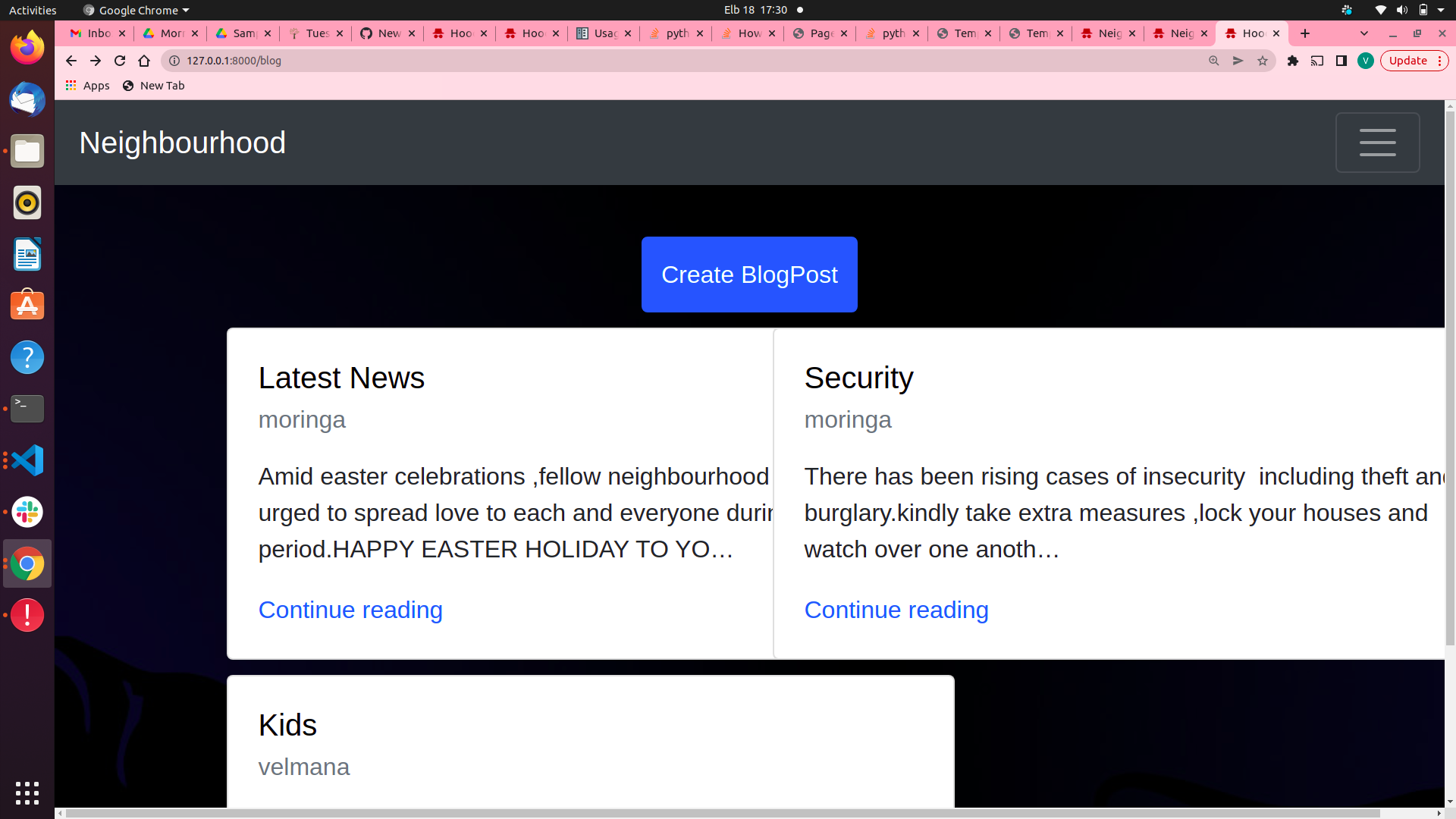Open Slack from the dock

pyautogui.click(x=27, y=512)
